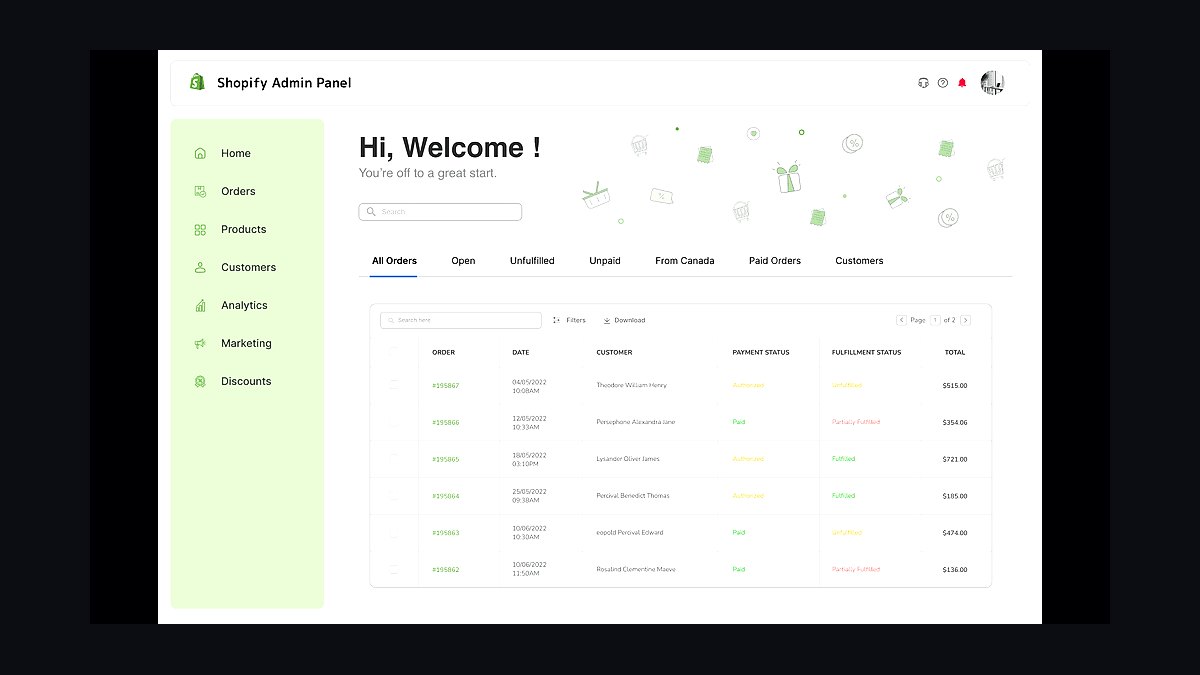The width and height of the screenshot is (1200, 675).
Task: Sort by the ORDER column header
Action: tap(444, 352)
